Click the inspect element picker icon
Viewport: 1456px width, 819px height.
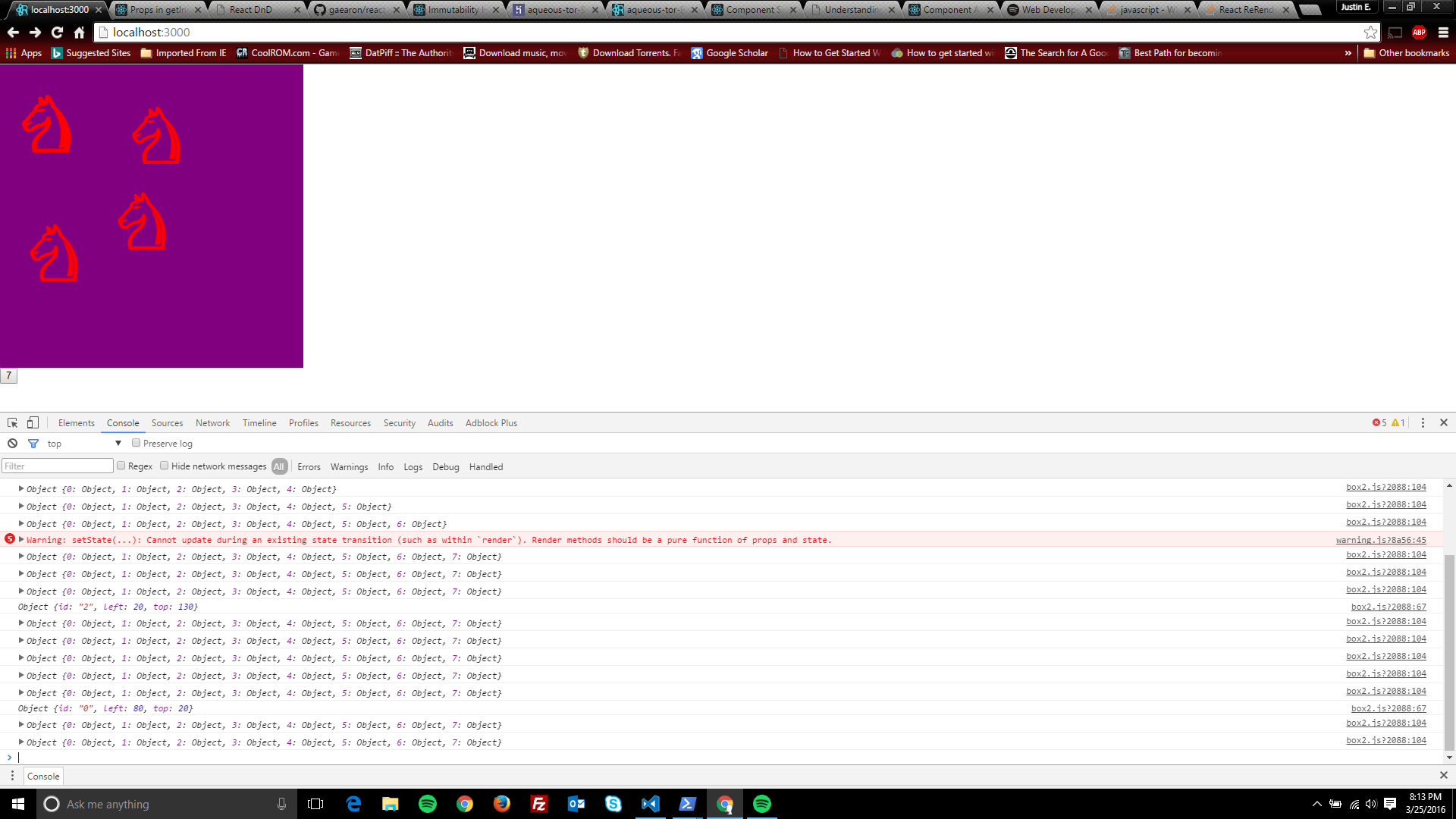(x=12, y=423)
